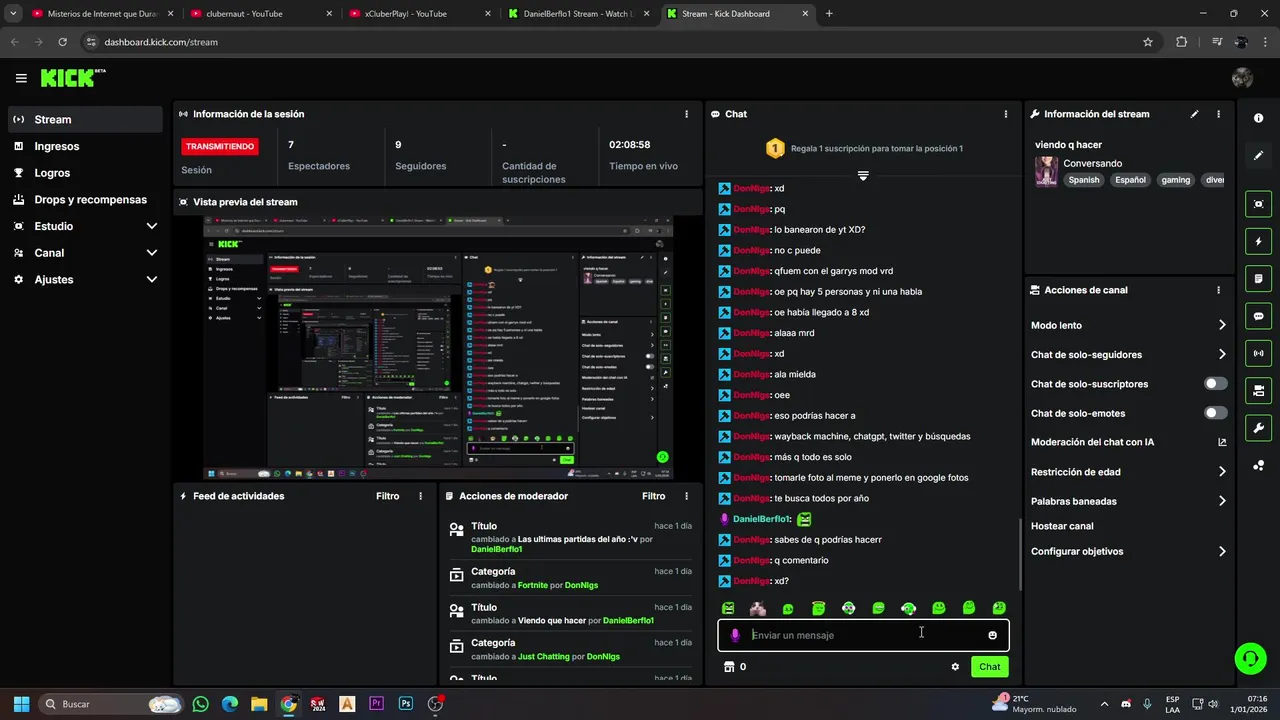Click the channel actions sidebar icon
This screenshot has height=720, width=1280.
coord(1258,390)
